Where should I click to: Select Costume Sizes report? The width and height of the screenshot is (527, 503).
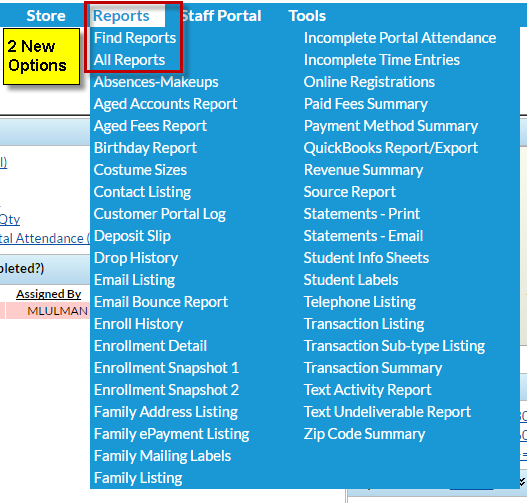140,170
